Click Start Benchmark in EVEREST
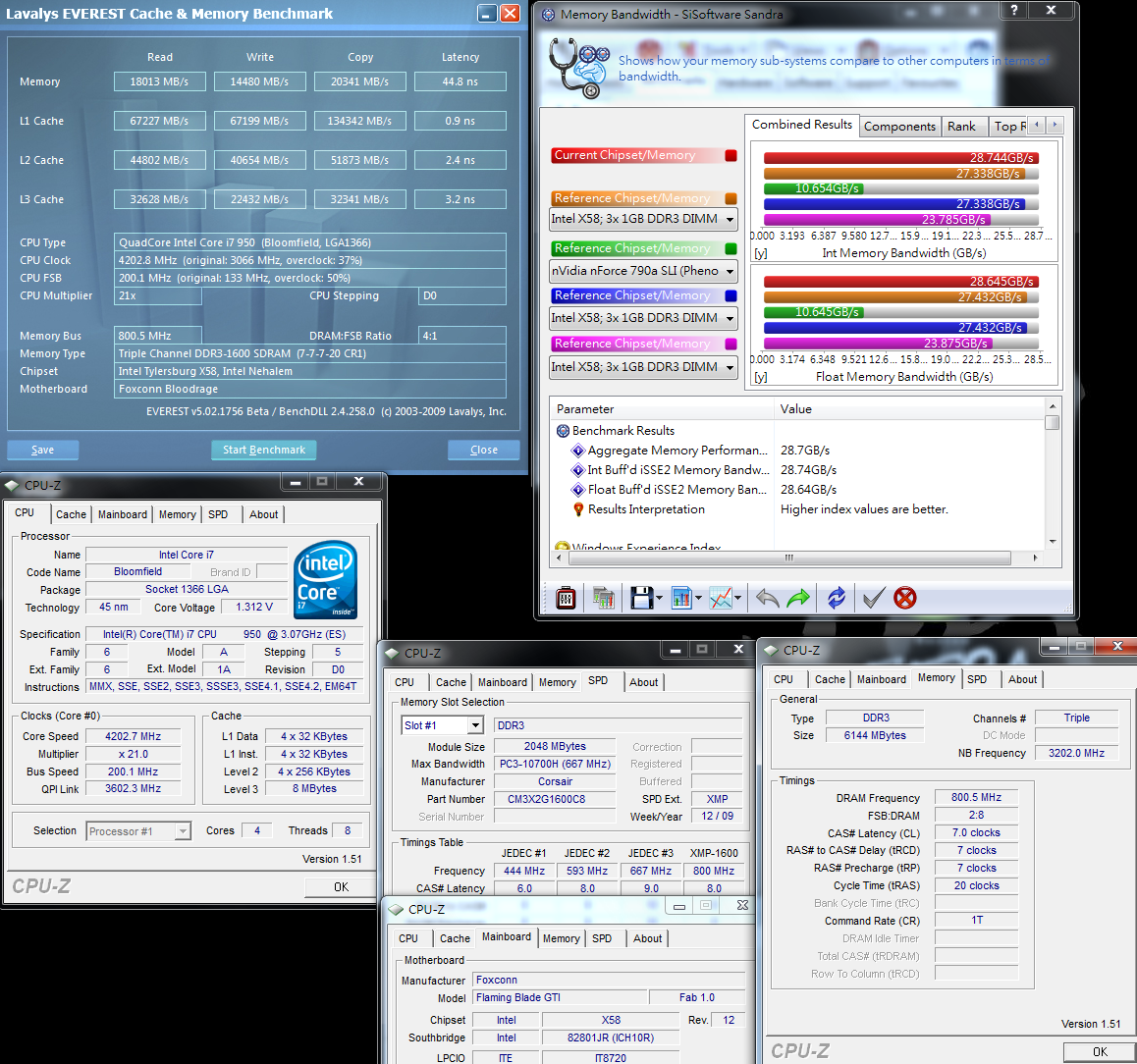Screen dimensions: 1137x1064 [264, 451]
